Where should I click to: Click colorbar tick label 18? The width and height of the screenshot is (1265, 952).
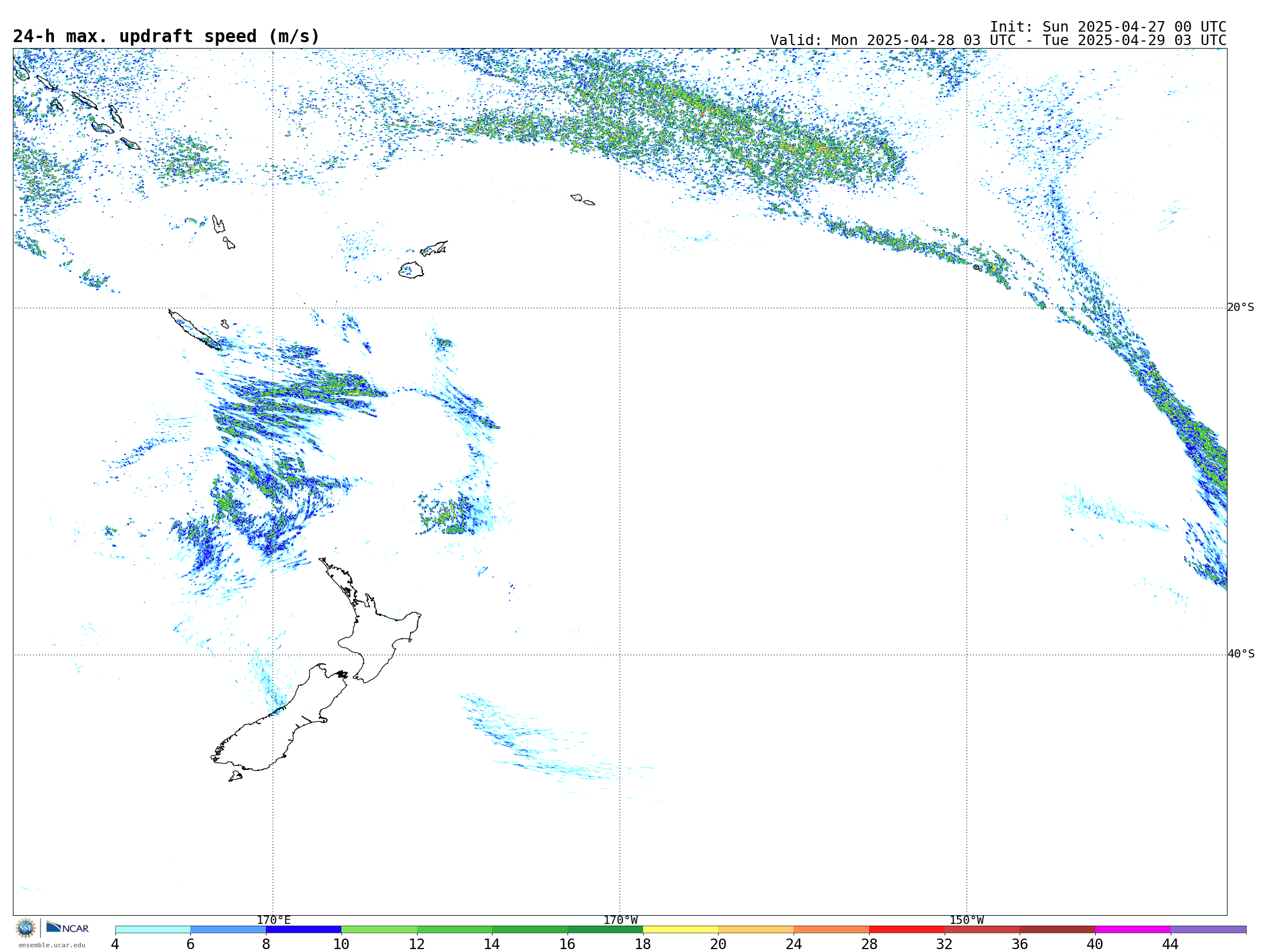tap(643, 944)
